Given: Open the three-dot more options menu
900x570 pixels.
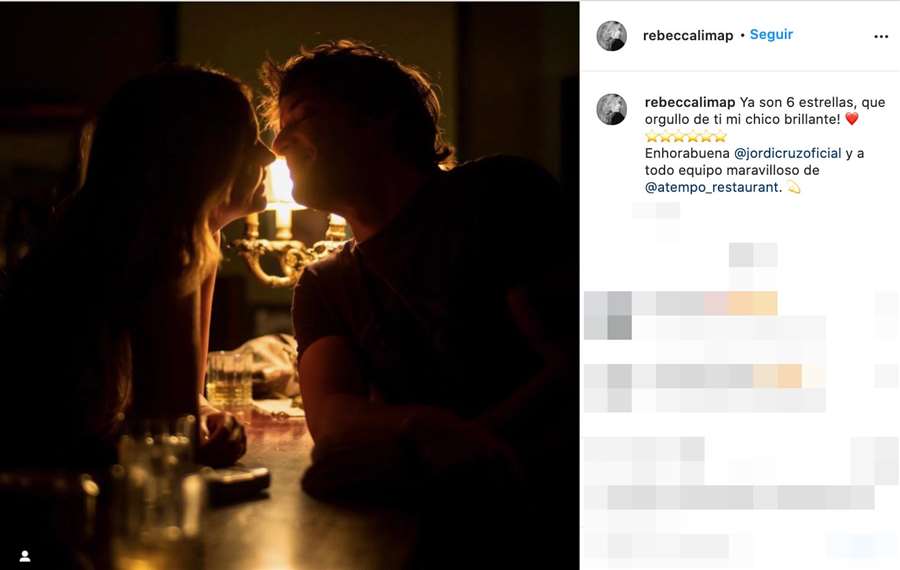Looking at the screenshot, I should tap(880, 36).
